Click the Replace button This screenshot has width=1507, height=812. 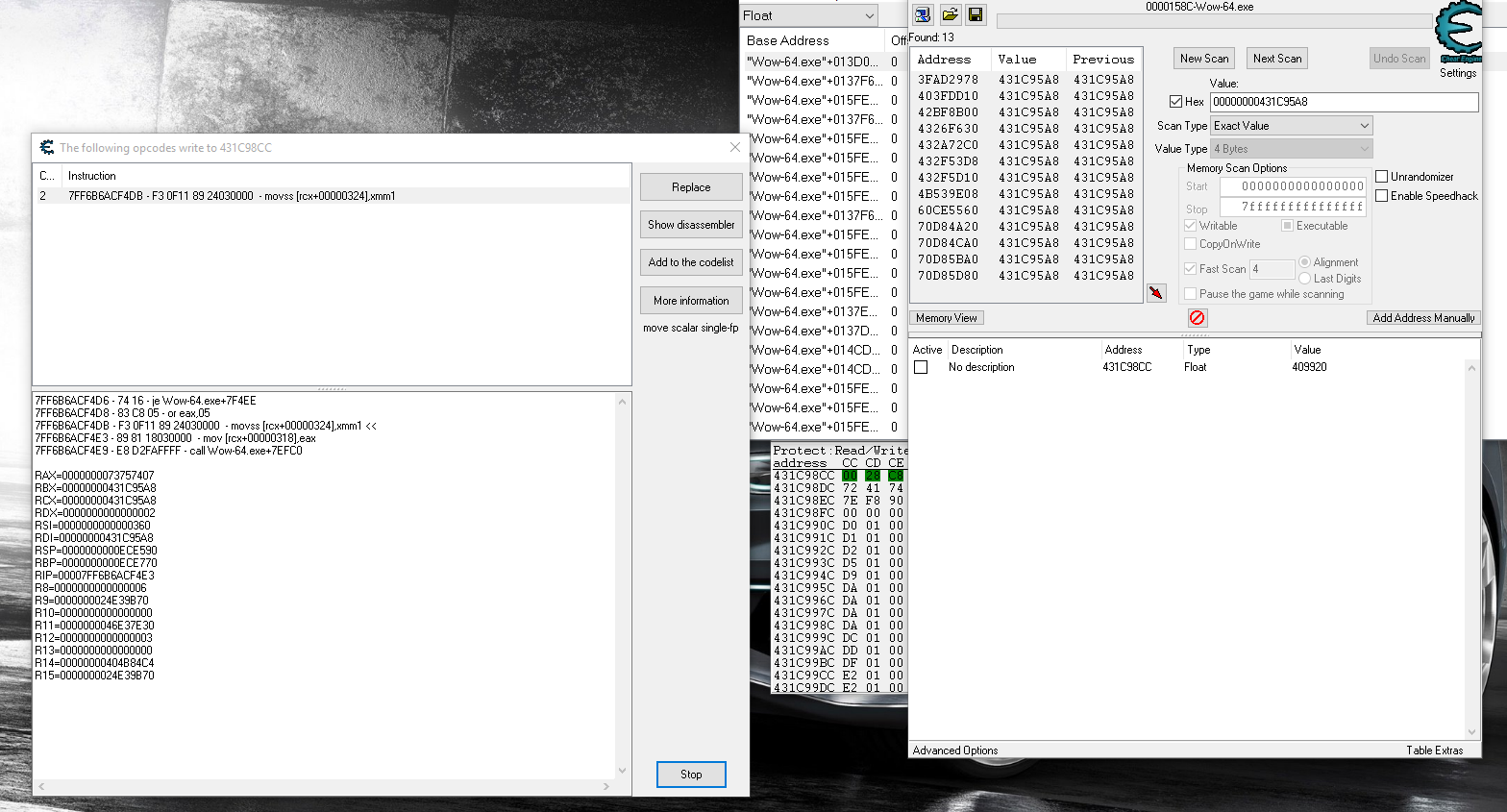(691, 187)
